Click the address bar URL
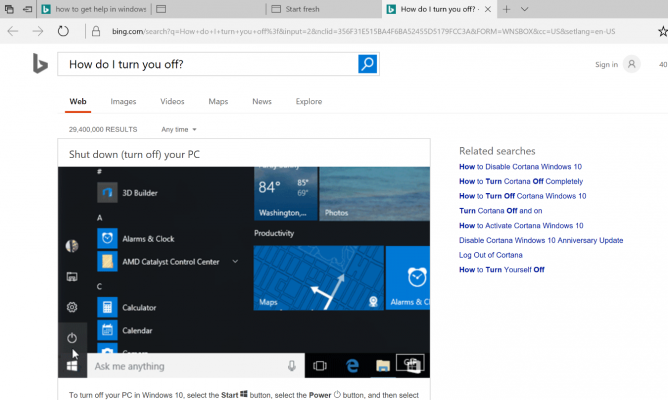This screenshot has height=400, width=668. (363, 32)
